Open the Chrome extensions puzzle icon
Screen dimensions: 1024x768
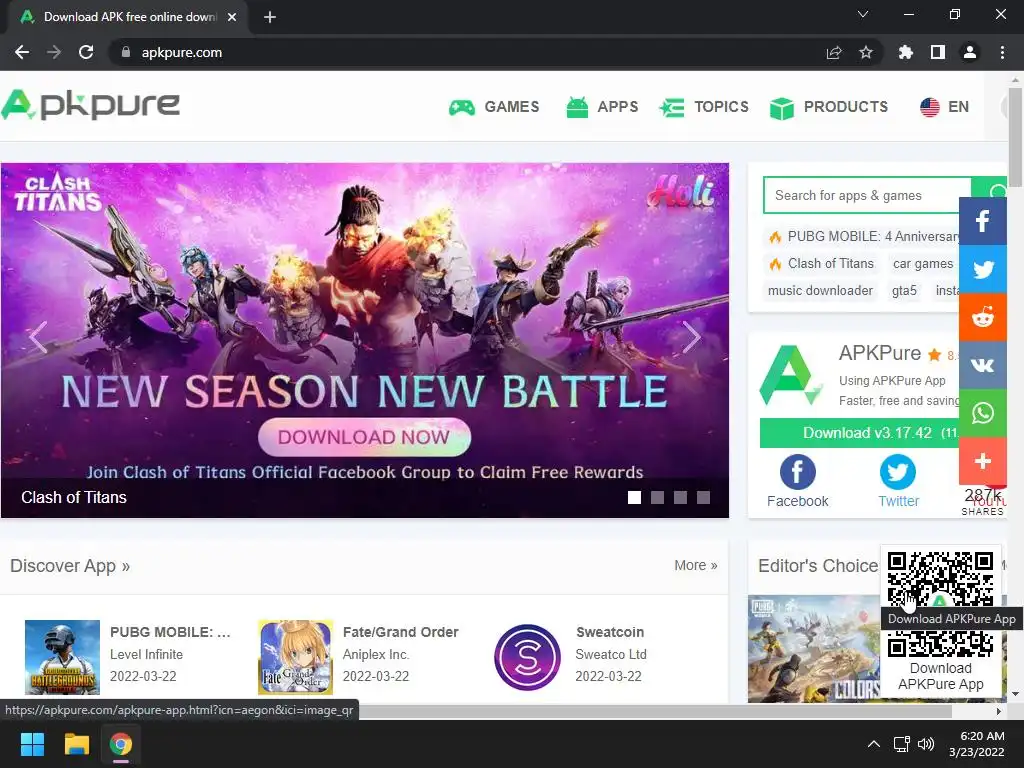[905, 52]
